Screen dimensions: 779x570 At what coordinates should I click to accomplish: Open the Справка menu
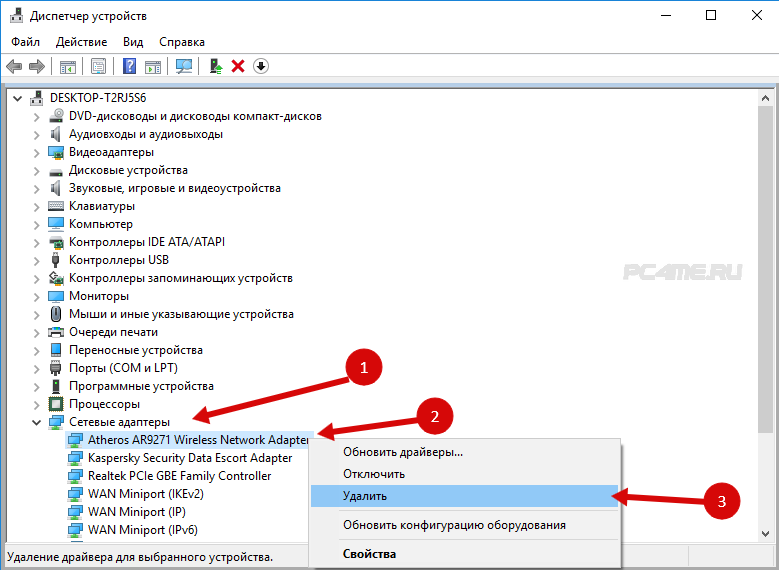click(182, 42)
